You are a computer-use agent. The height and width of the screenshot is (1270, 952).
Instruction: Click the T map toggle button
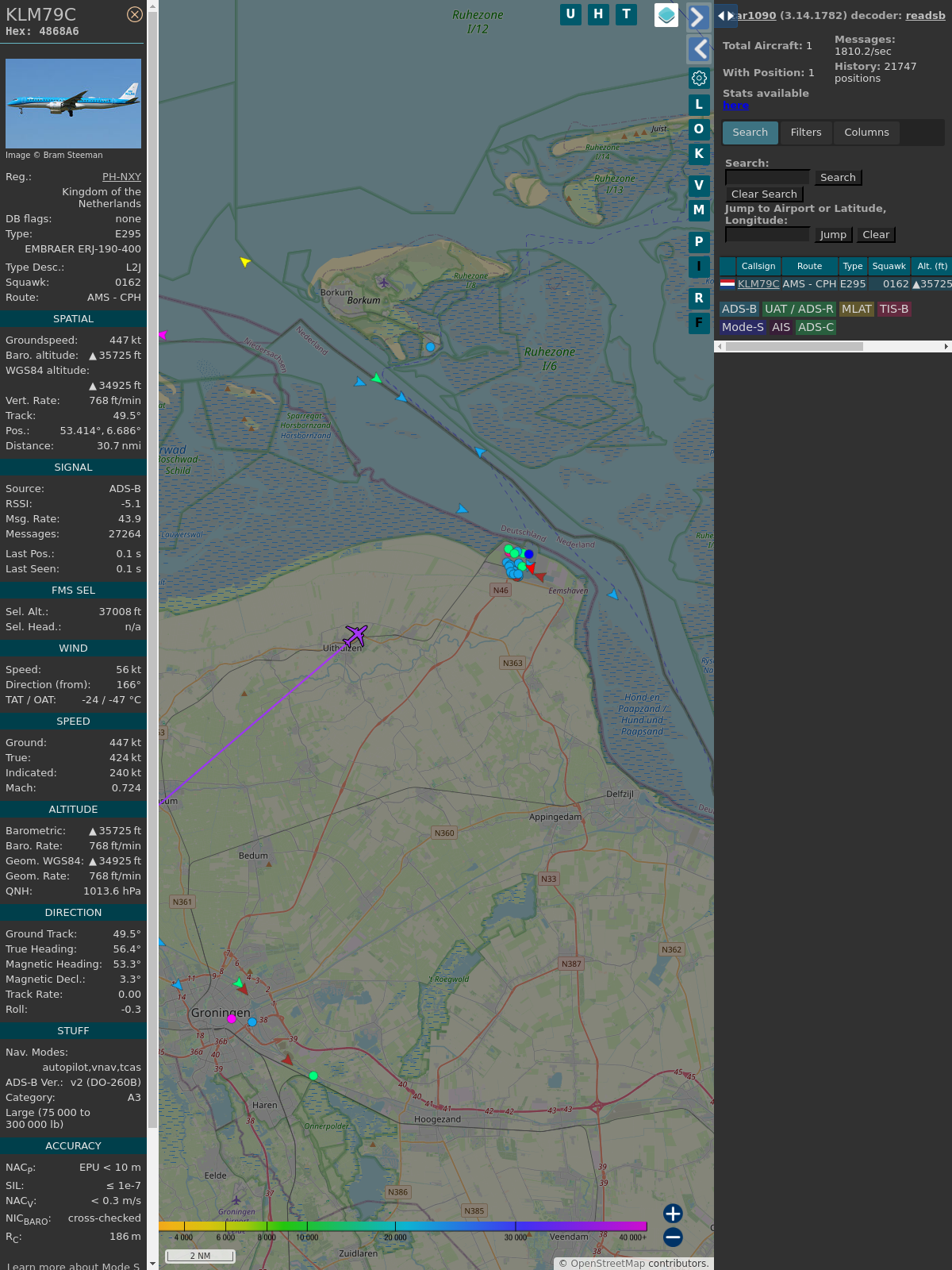click(x=627, y=14)
